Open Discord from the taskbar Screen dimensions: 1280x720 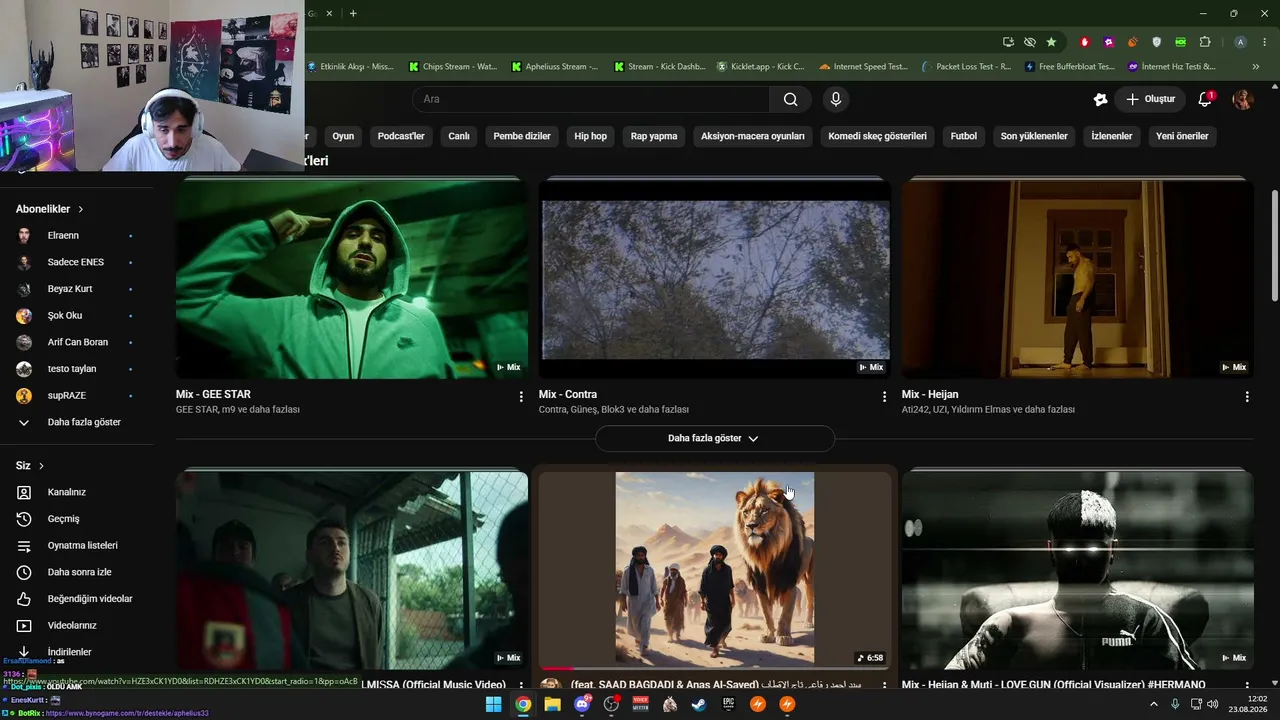click(x=582, y=704)
